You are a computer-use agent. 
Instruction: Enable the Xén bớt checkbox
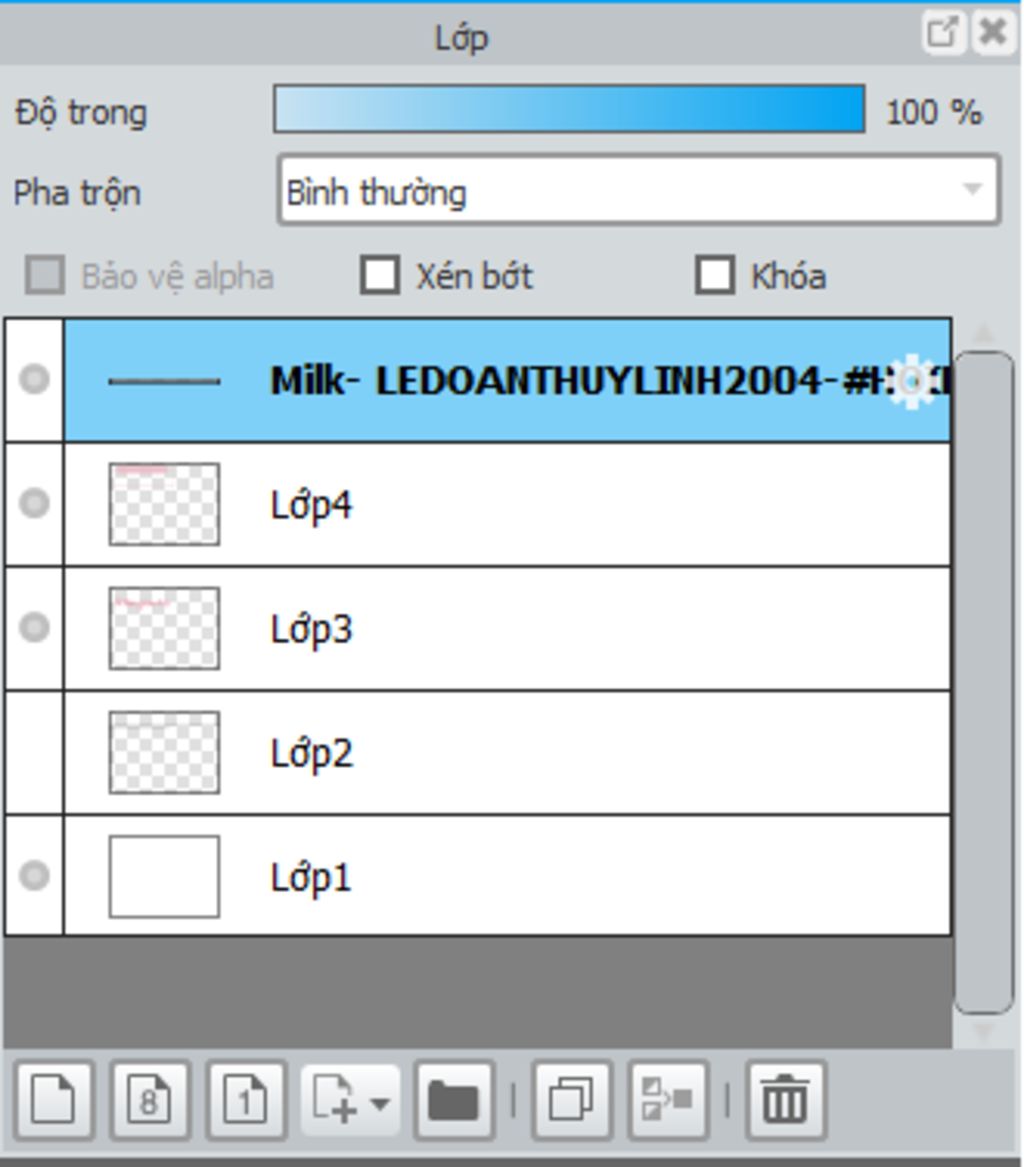click(379, 275)
